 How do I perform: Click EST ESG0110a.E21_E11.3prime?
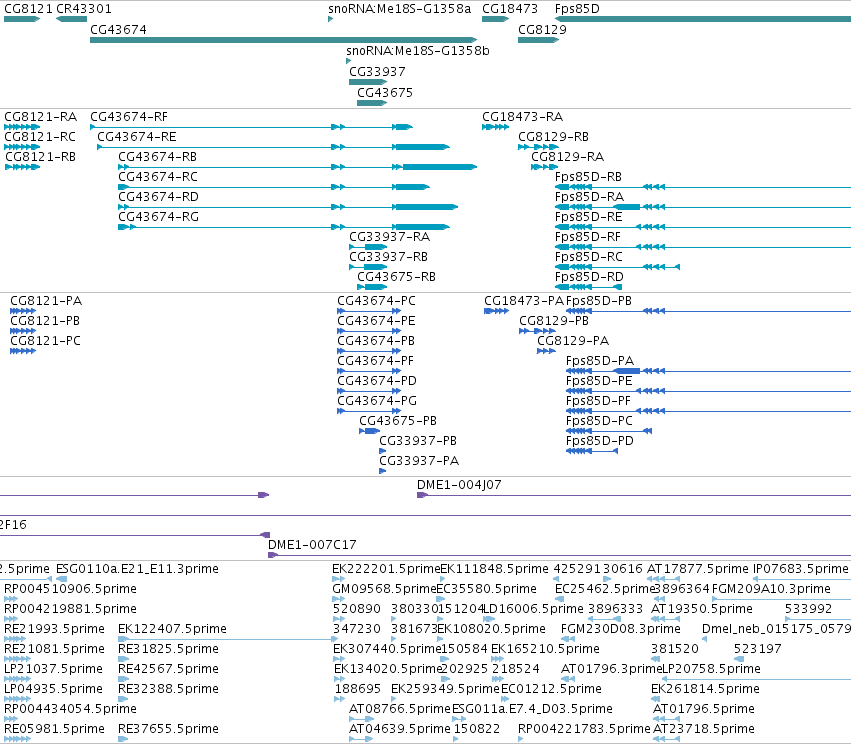pos(137,569)
